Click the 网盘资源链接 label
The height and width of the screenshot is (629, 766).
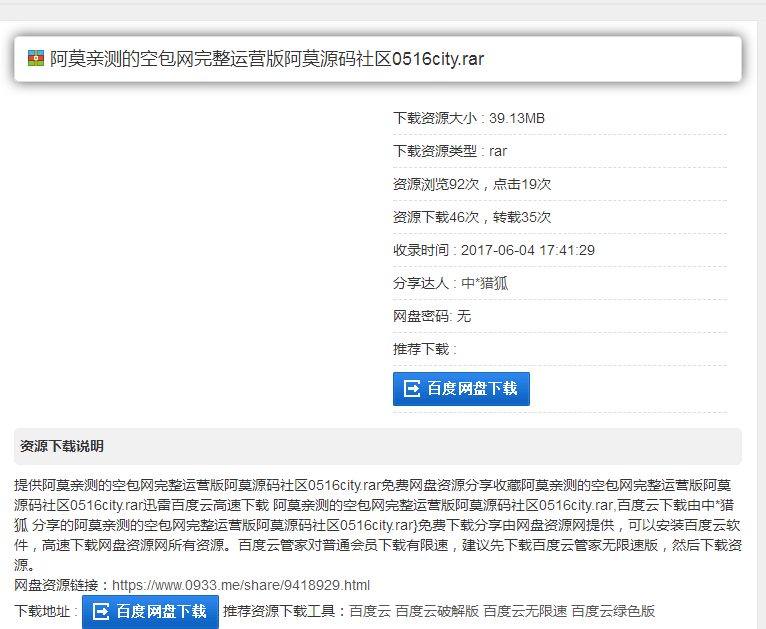click(63, 585)
